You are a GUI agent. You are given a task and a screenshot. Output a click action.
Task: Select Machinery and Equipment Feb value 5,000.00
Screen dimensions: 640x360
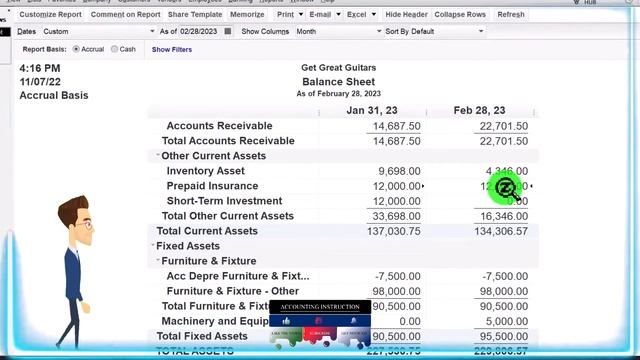point(507,322)
